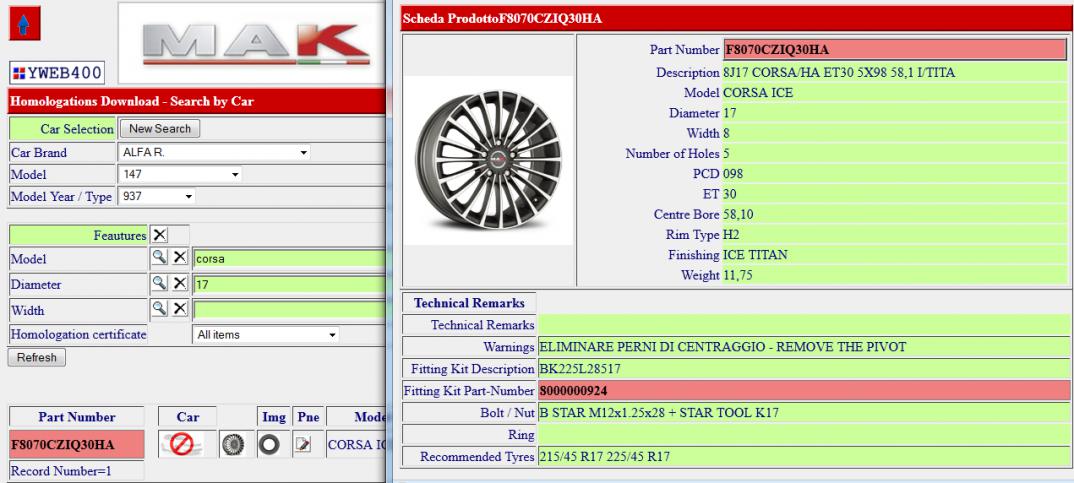1074x483 pixels.
Task: Click the Refresh button
Action: (37, 358)
